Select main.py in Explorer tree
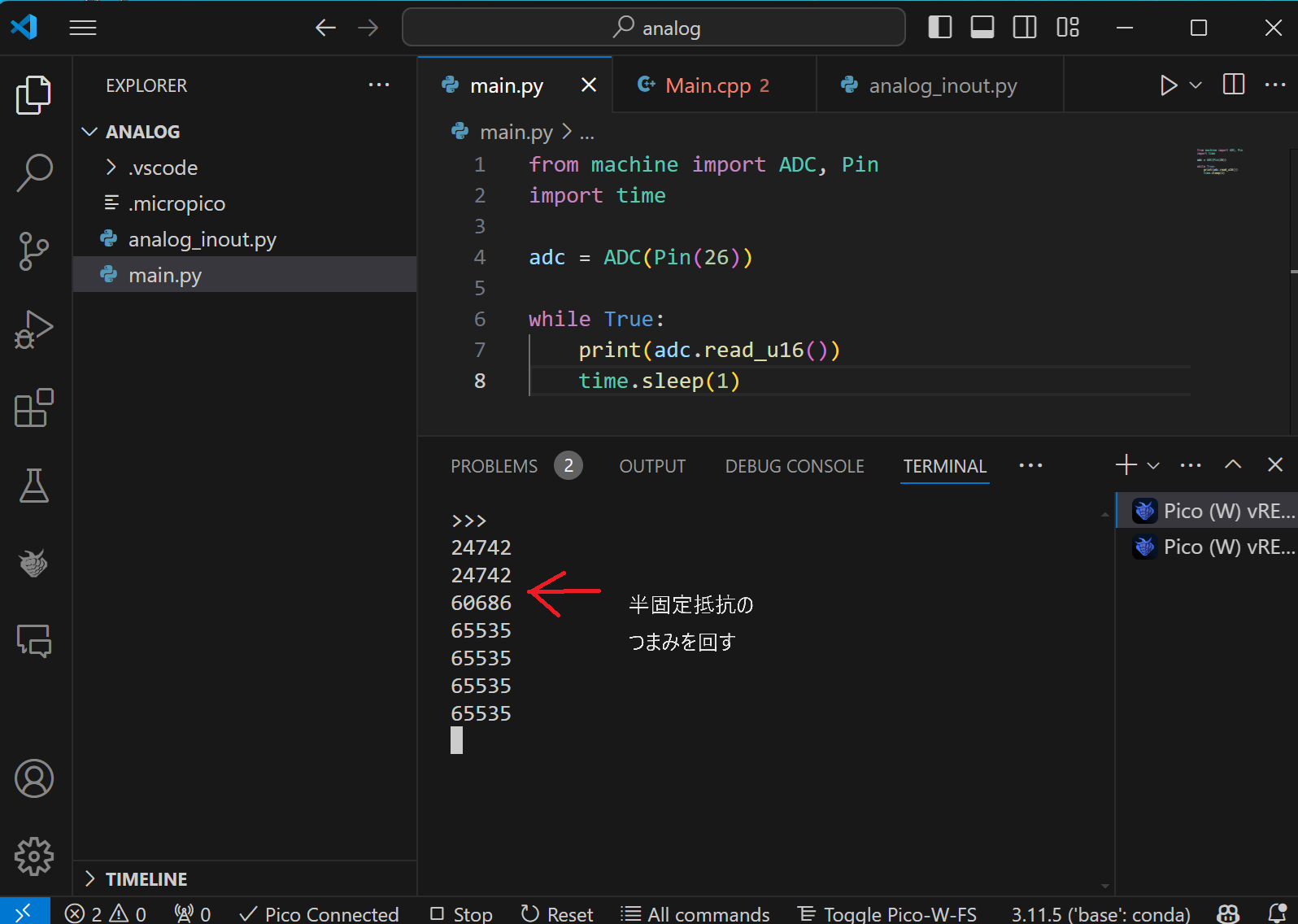Image resolution: width=1298 pixels, height=924 pixels. [245, 275]
